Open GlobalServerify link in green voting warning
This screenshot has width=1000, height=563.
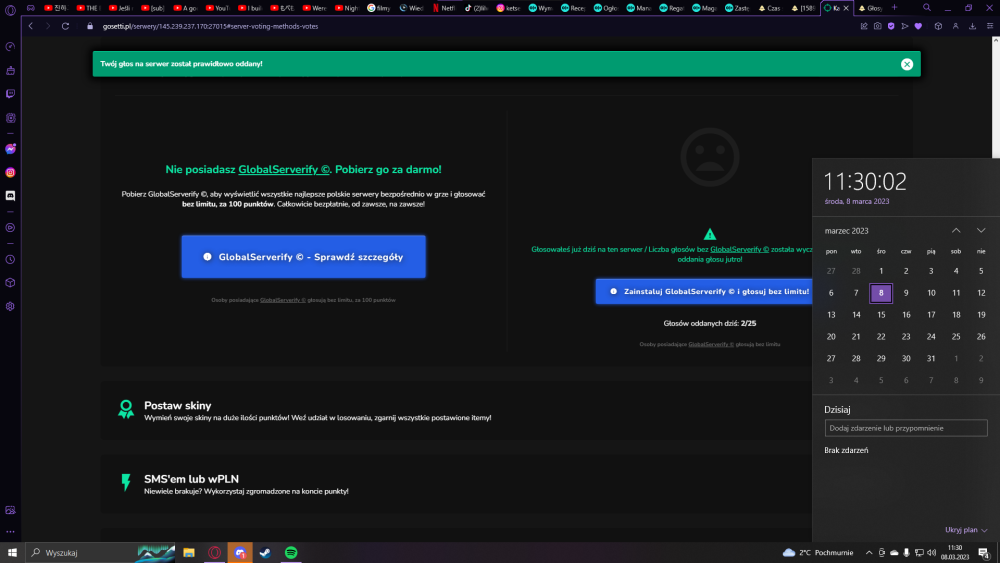click(x=740, y=249)
